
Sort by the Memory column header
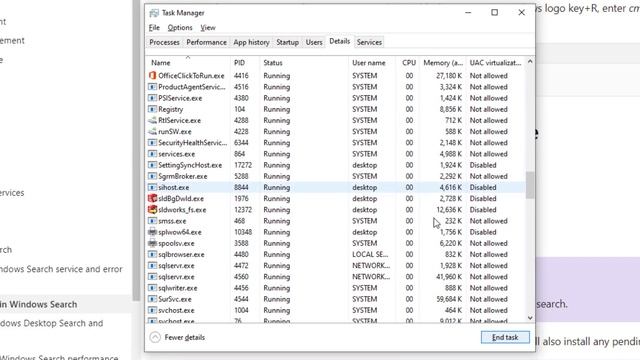point(443,63)
